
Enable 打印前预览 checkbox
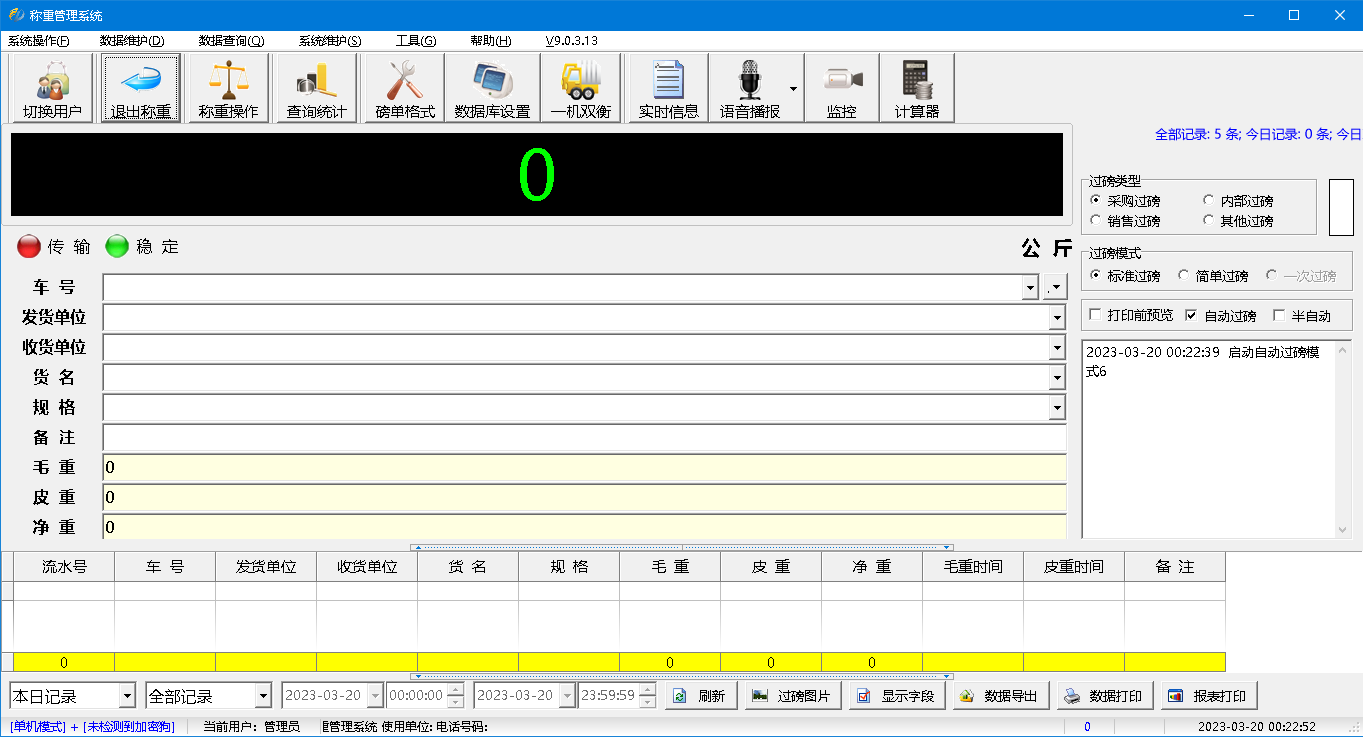[1131, 316]
